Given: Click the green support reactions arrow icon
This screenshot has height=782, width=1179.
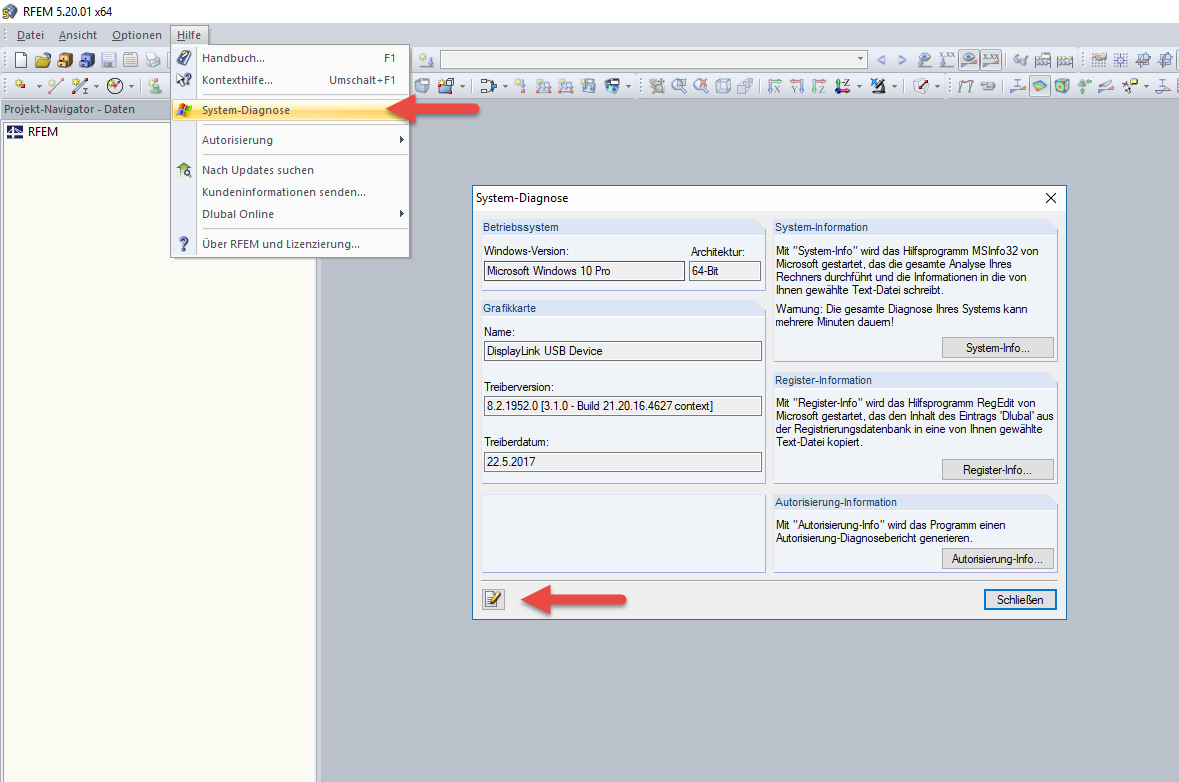Looking at the screenshot, I should [x=1084, y=86].
